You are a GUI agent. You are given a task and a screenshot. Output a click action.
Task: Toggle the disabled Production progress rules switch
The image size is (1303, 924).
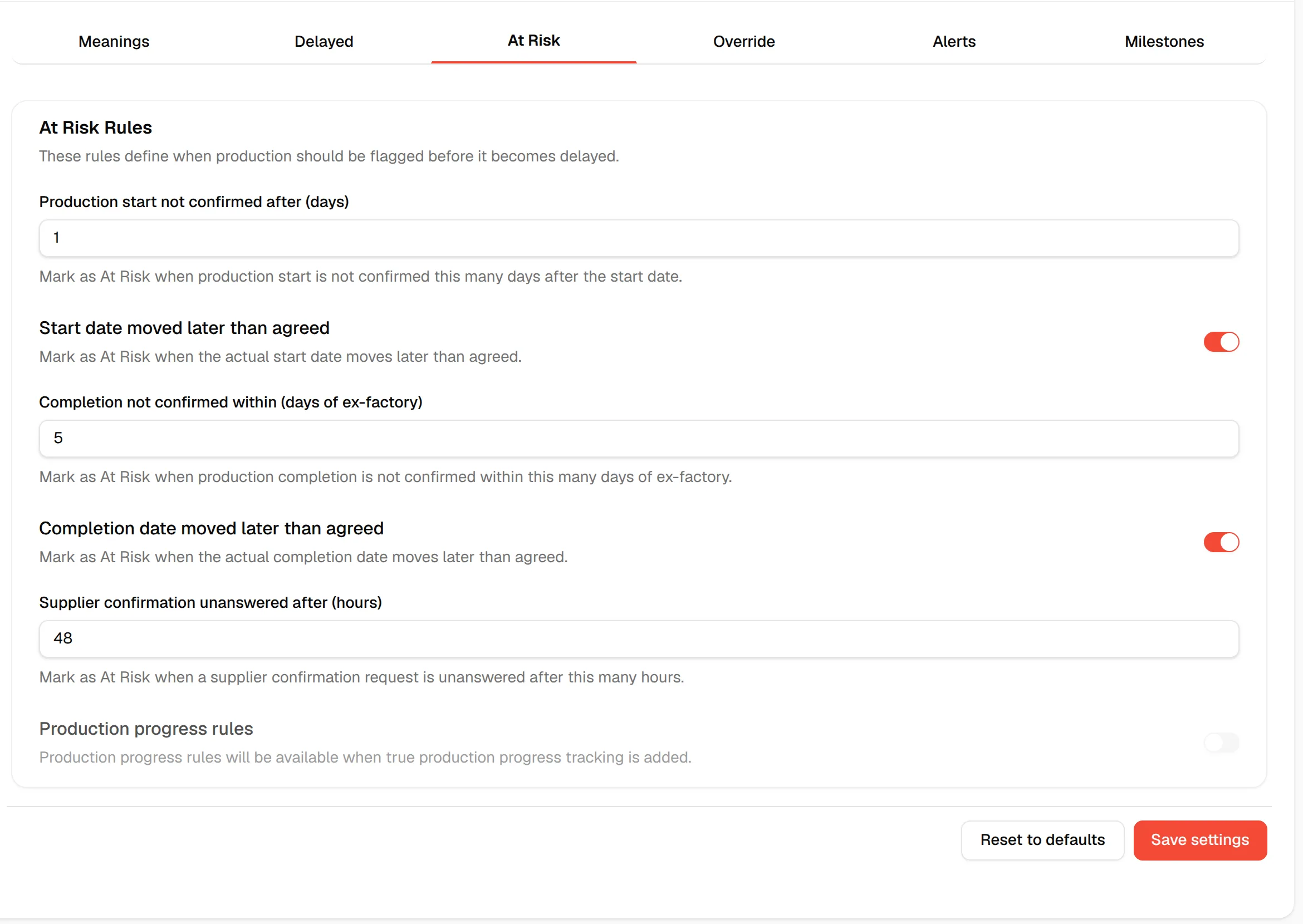1221,743
